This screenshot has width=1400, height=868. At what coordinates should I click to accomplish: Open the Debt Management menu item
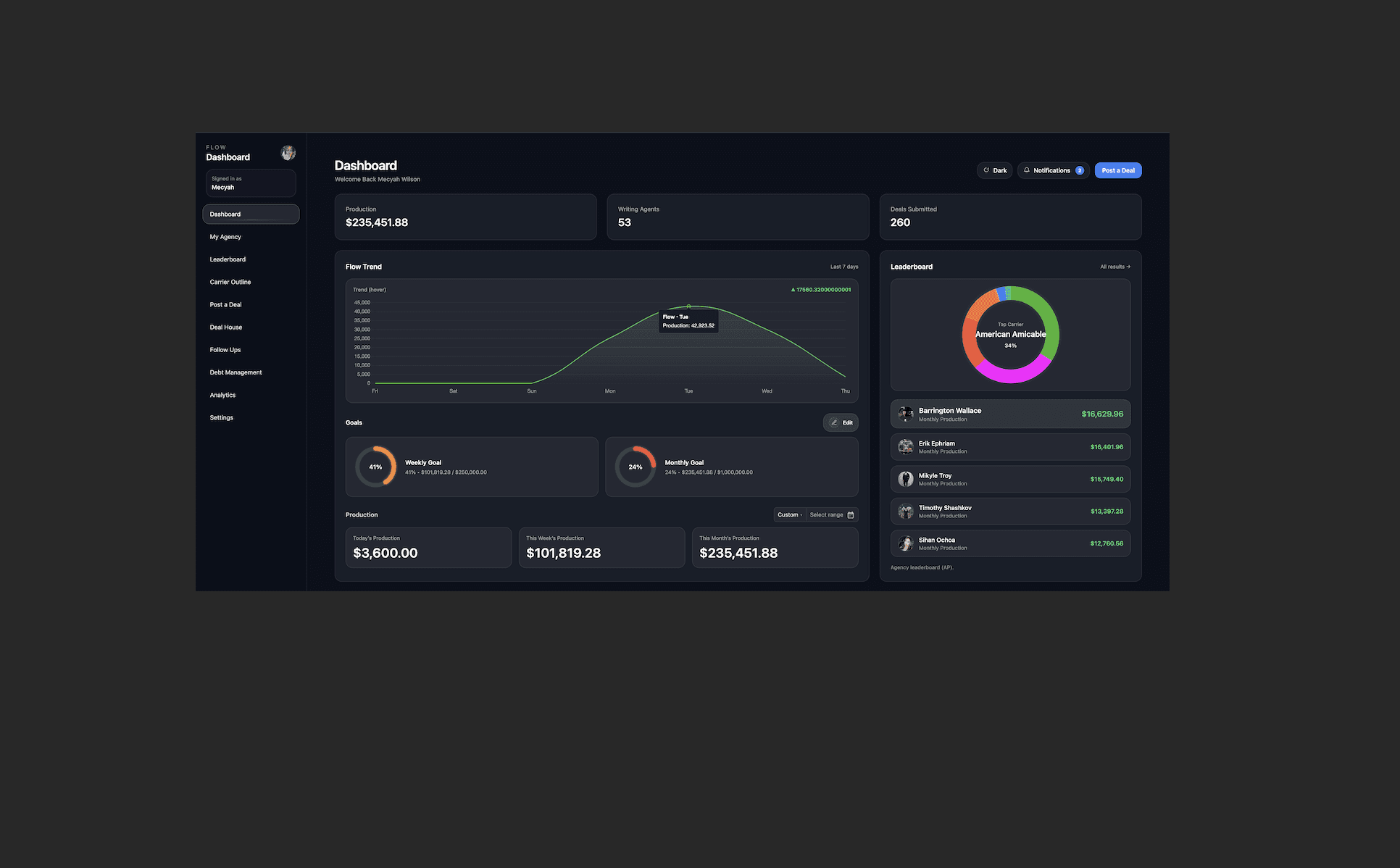click(x=236, y=372)
